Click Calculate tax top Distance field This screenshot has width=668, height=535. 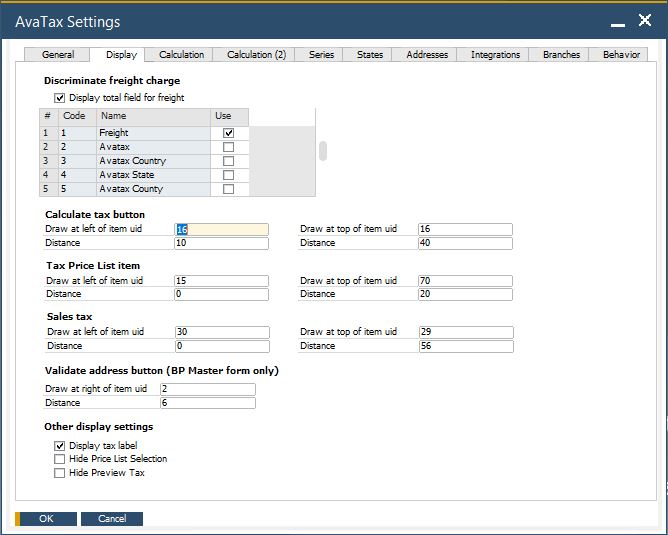click(466, 243)
